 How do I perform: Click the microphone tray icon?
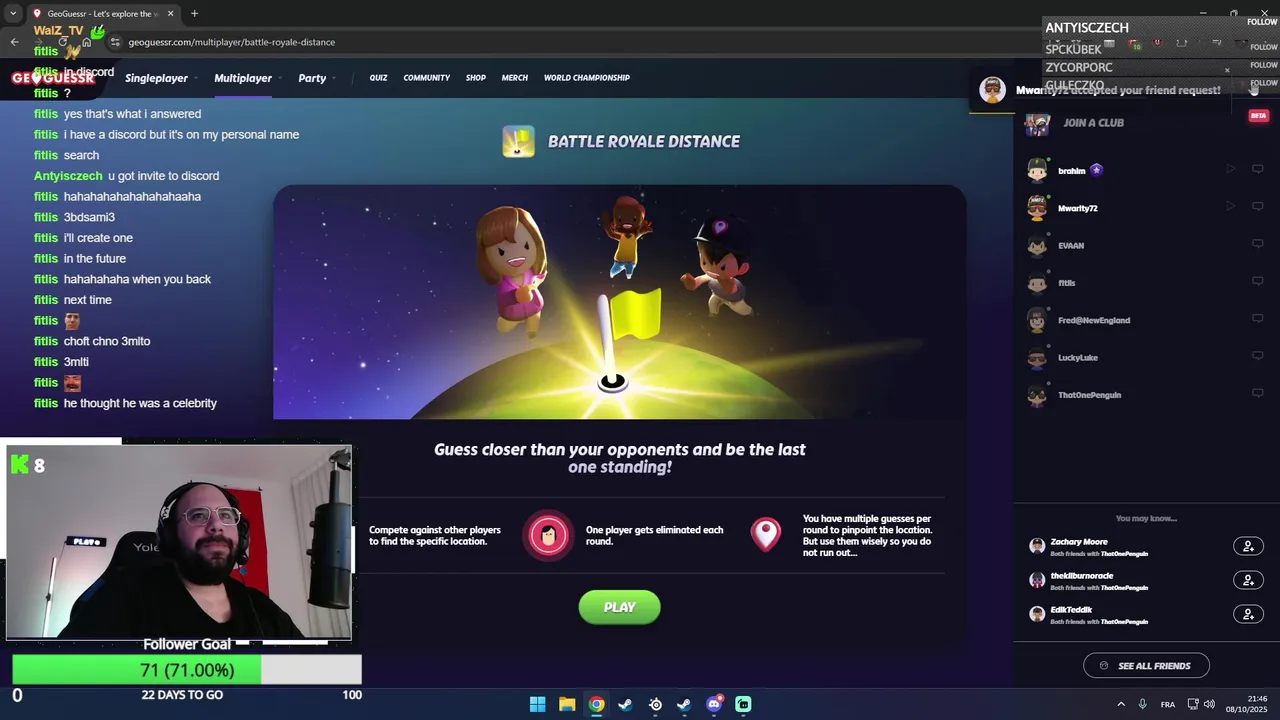[x=1142, y=704]
